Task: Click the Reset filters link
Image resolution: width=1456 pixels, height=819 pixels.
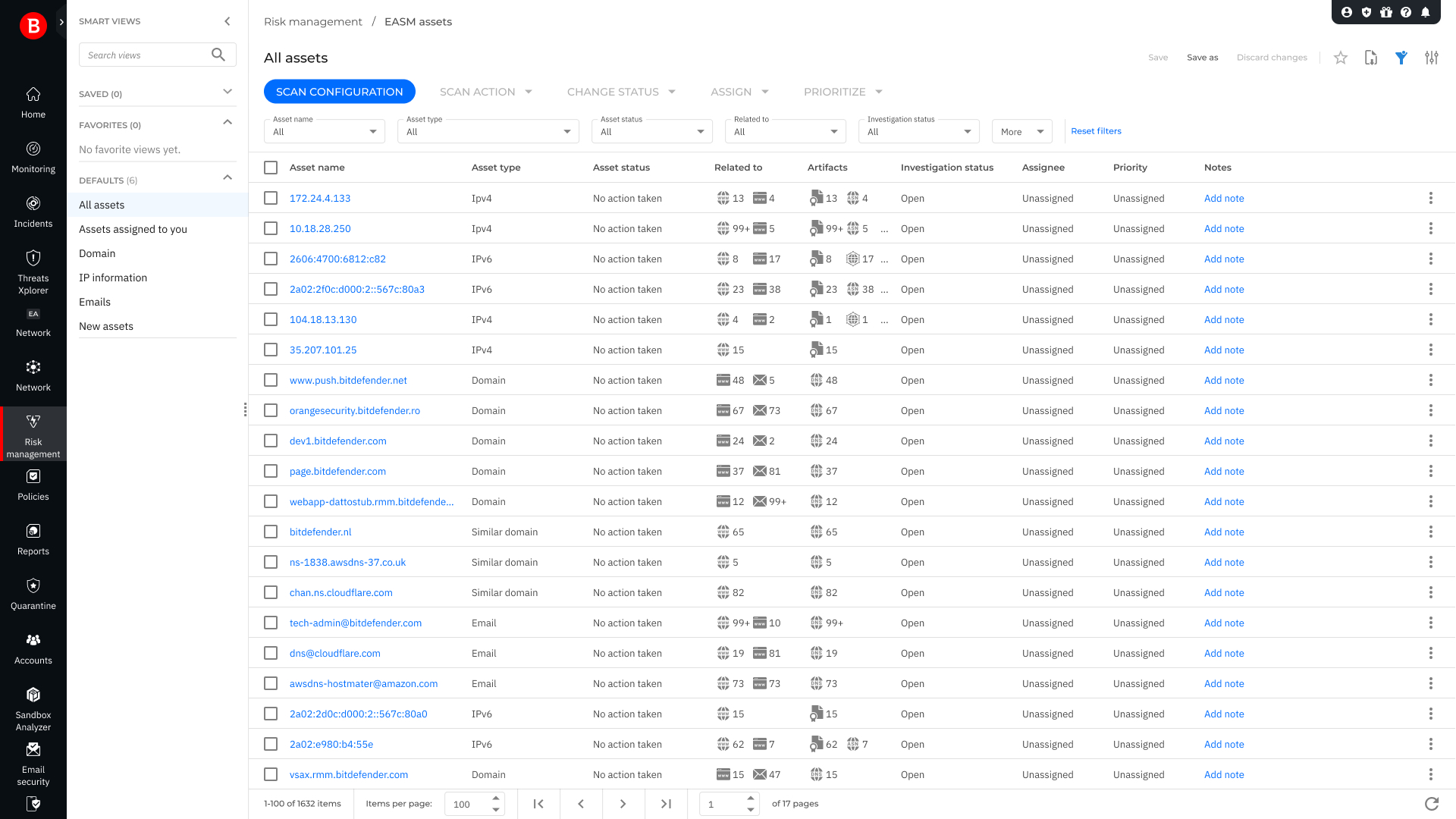Action: pyautogui.click(x=1095, y=131)
